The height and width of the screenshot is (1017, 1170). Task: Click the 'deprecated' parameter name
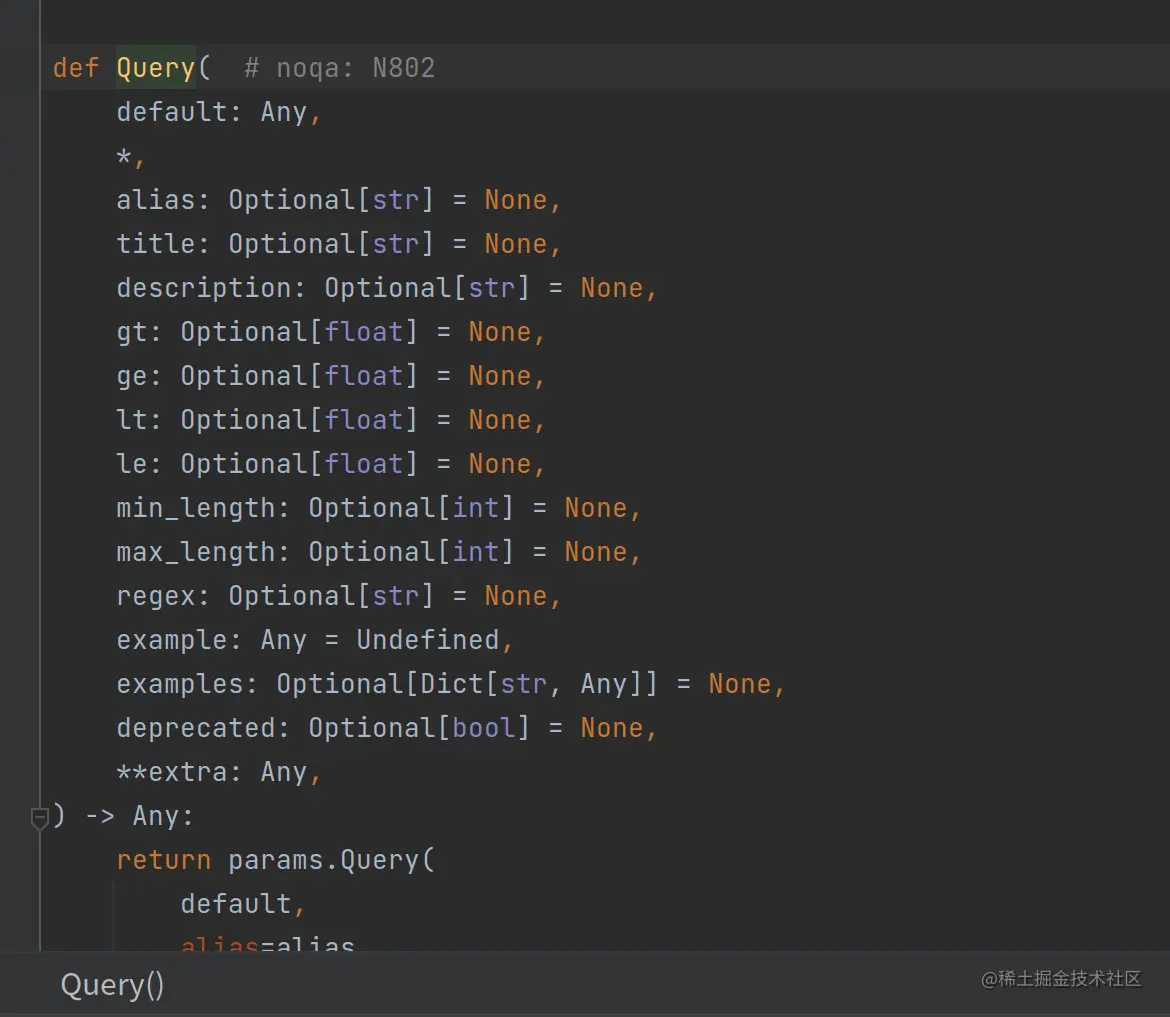pyautogui.click(x=196, y=728)
